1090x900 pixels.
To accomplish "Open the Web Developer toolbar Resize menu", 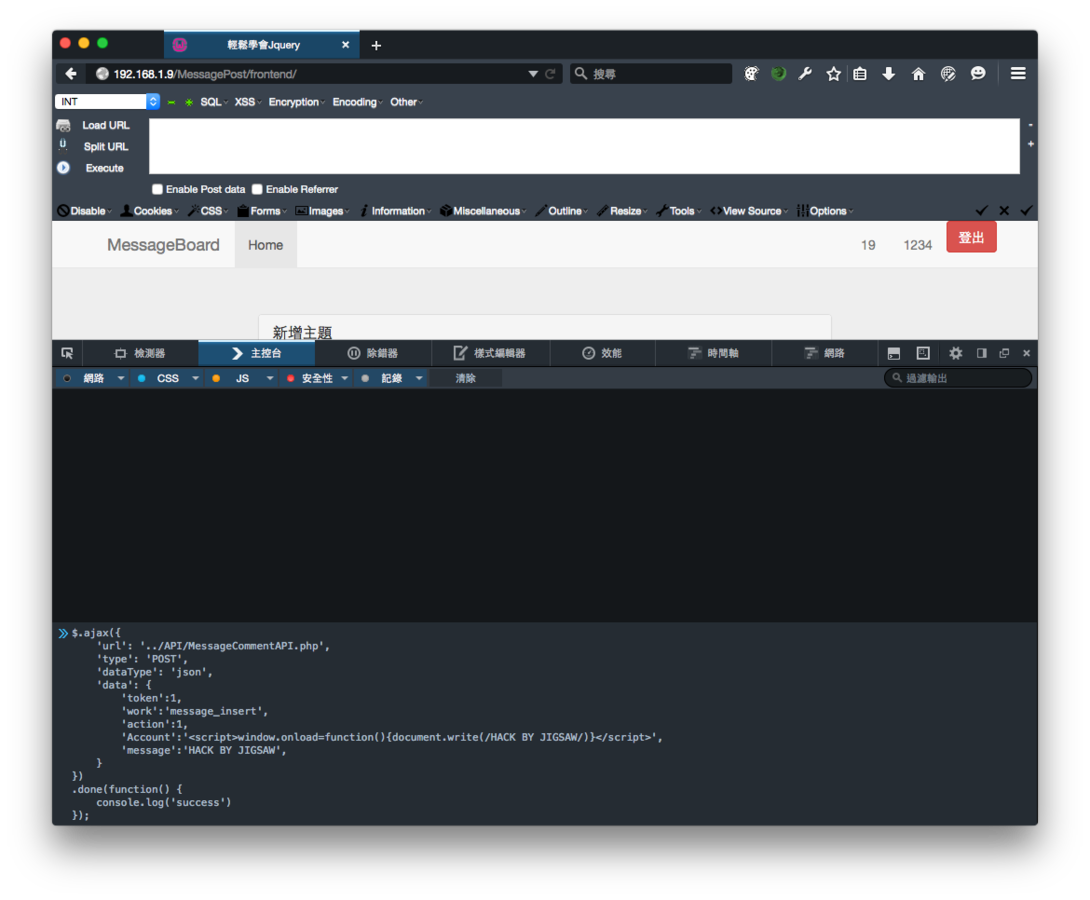I will pos(622,211).
